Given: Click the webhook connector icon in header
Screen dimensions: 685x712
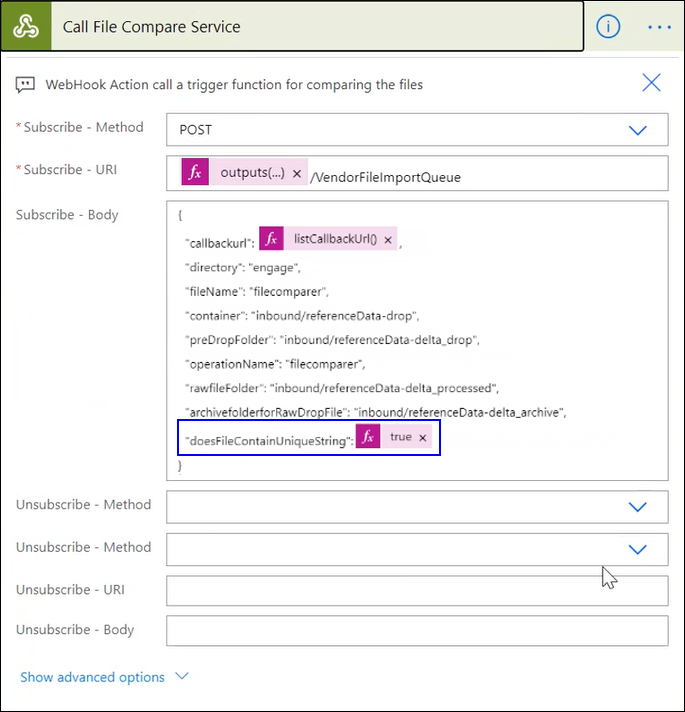Looking at the screenshot, I should (x=26, y=27).
